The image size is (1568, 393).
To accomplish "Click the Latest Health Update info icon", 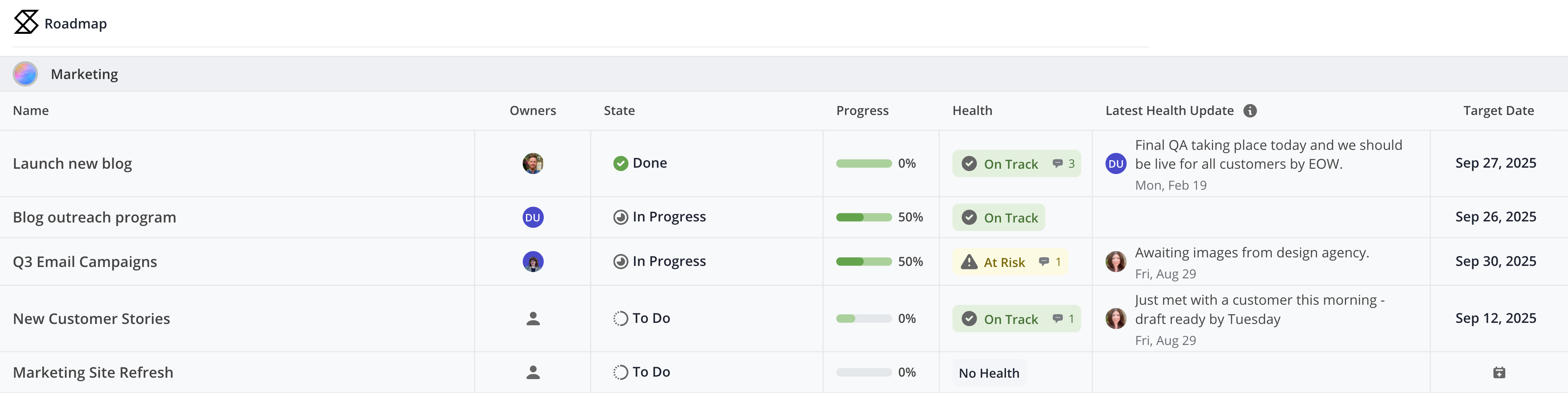I will coord(1250,111).
